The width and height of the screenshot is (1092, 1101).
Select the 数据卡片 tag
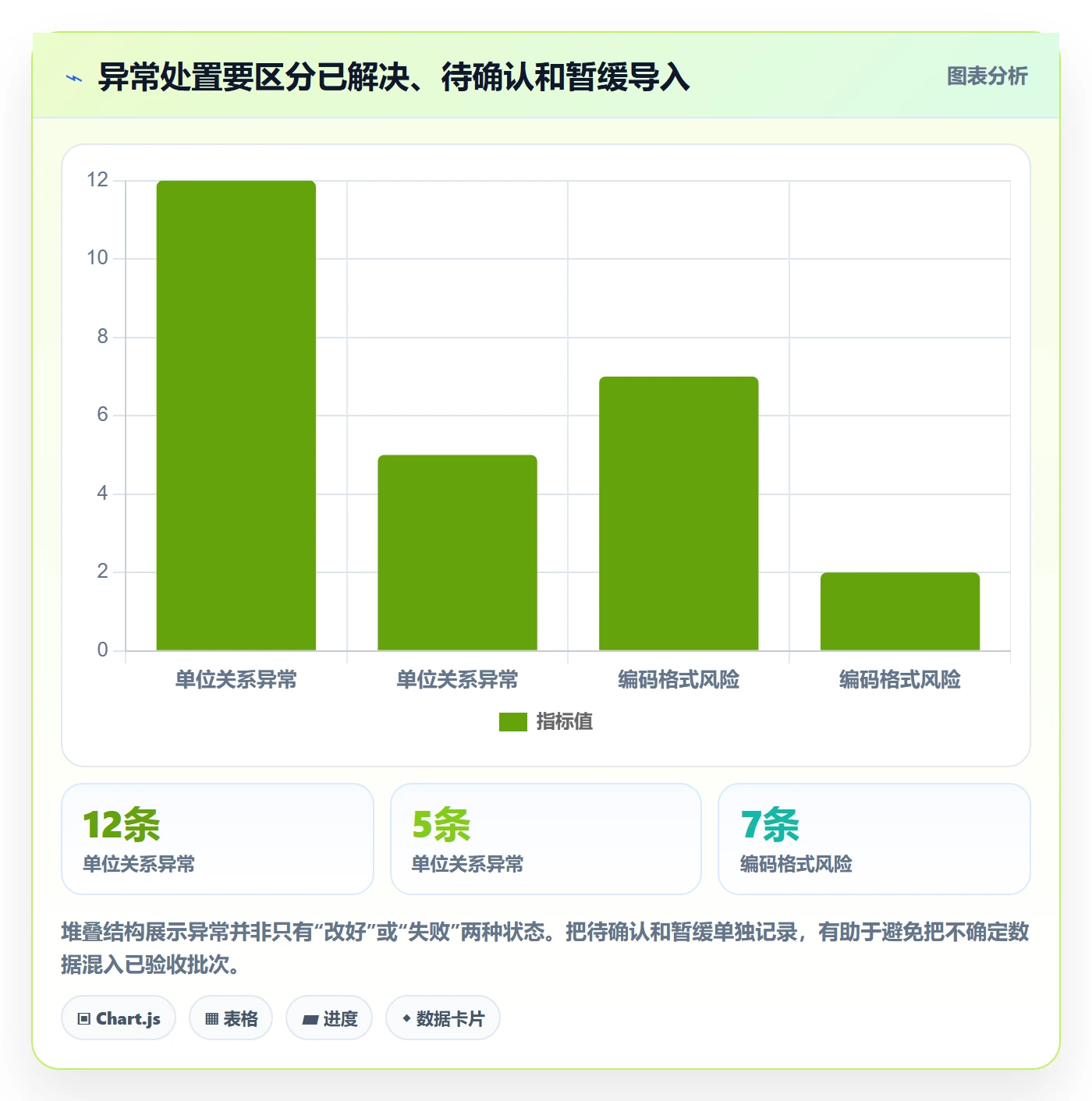[443, 1018]
